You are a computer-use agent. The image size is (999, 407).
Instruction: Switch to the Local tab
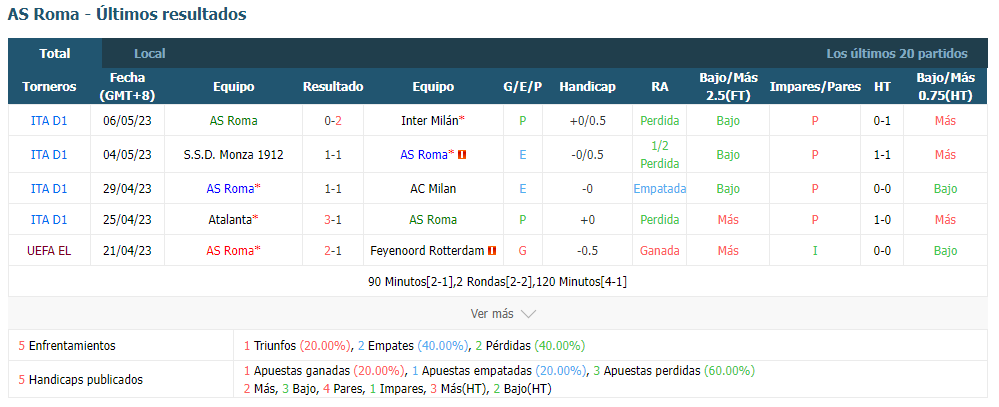pos(150,54)
